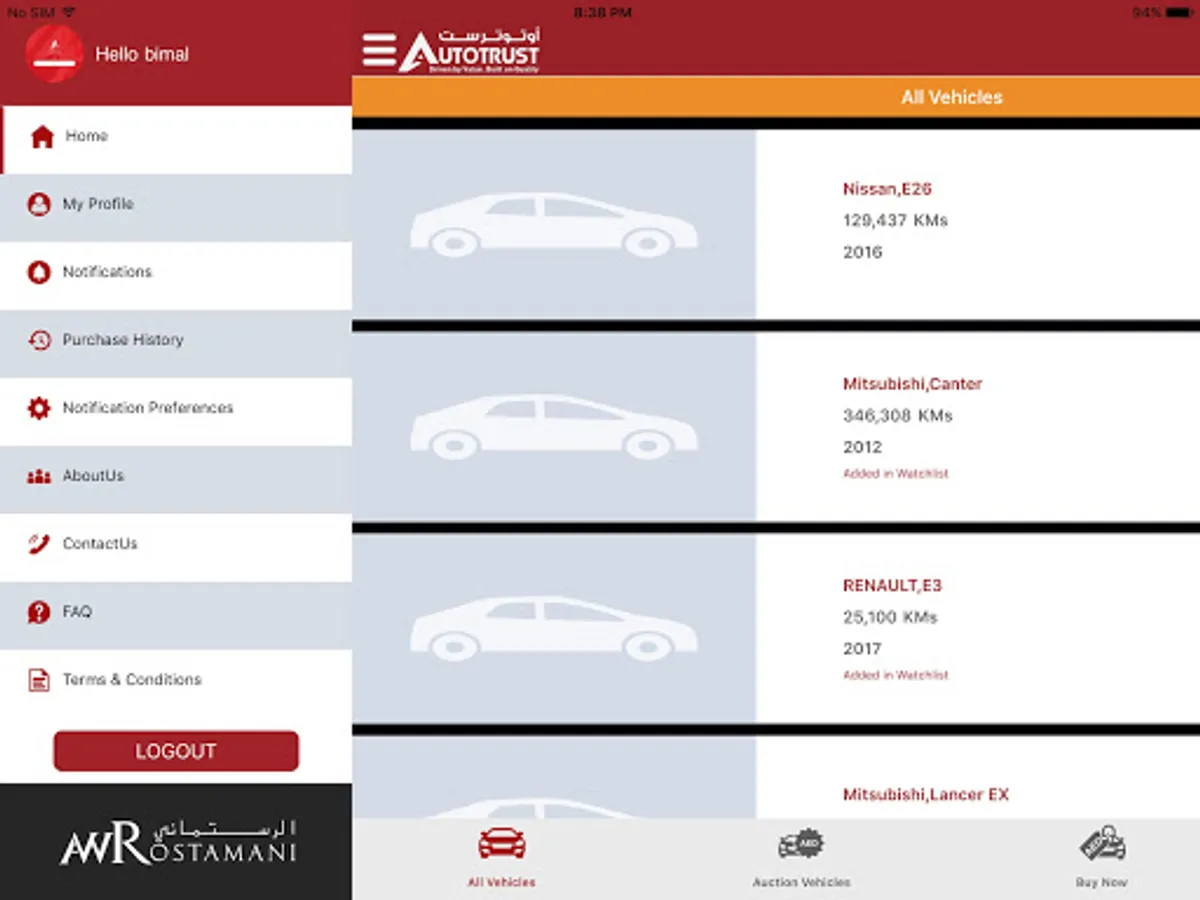Tap the battery indicator in status bar
This screenshot has height=900, width=1200.
pos(1178,12)
